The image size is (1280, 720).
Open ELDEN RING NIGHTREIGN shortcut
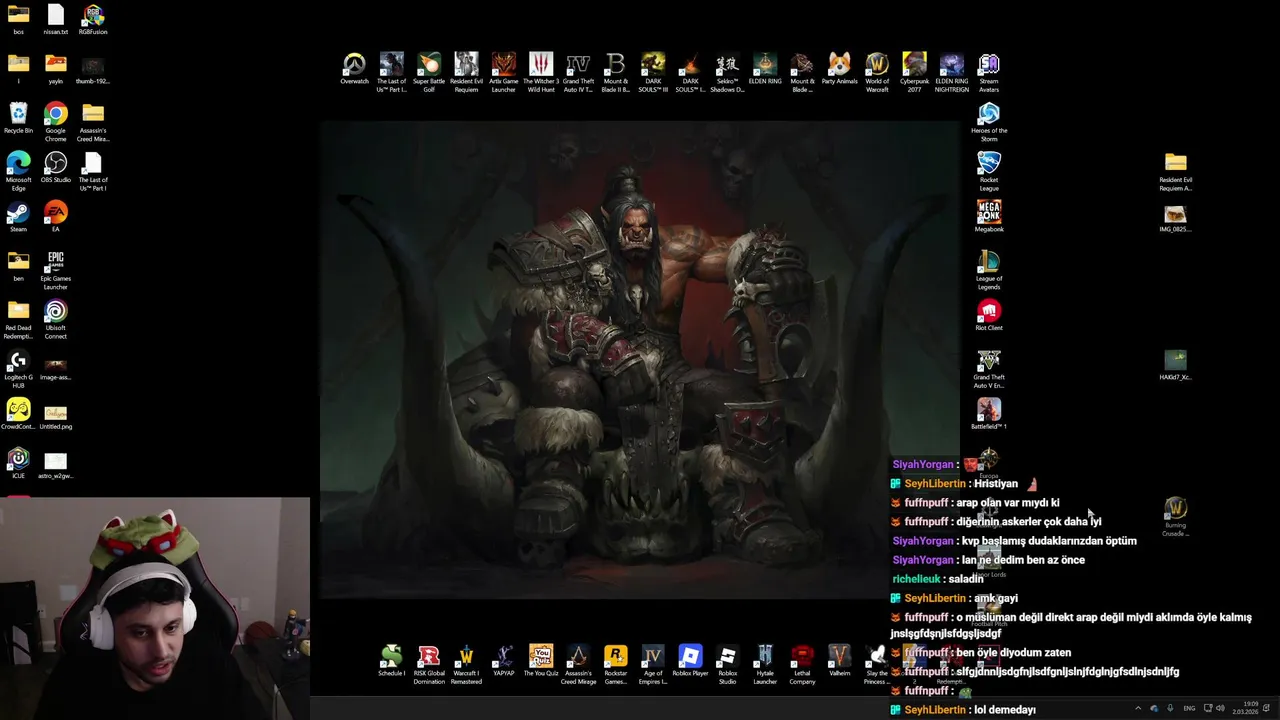[x=951, y=73]
